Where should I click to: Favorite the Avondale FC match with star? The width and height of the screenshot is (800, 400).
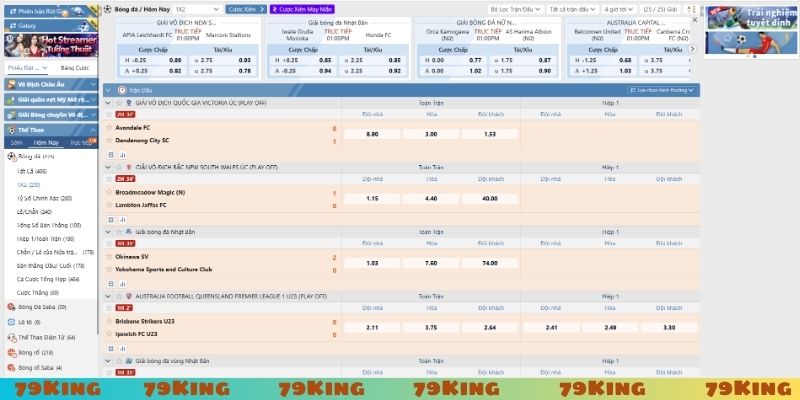(x=110, y=128)
